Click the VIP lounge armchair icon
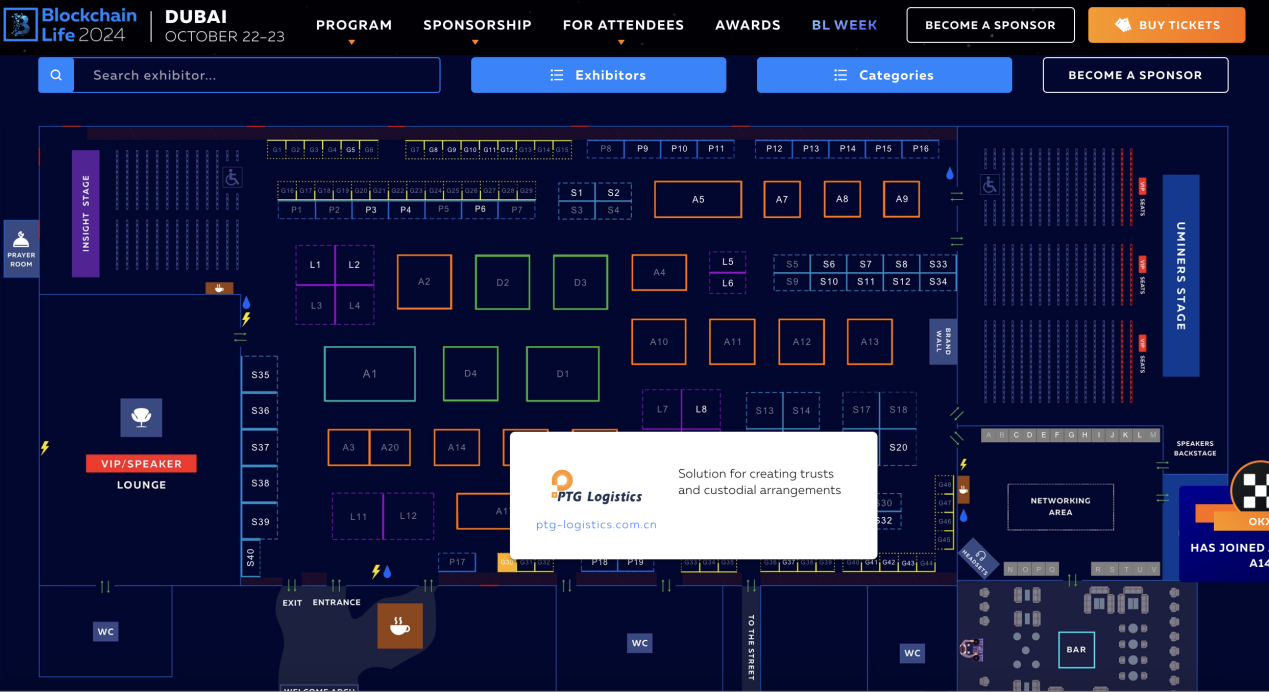 [141, 417]
